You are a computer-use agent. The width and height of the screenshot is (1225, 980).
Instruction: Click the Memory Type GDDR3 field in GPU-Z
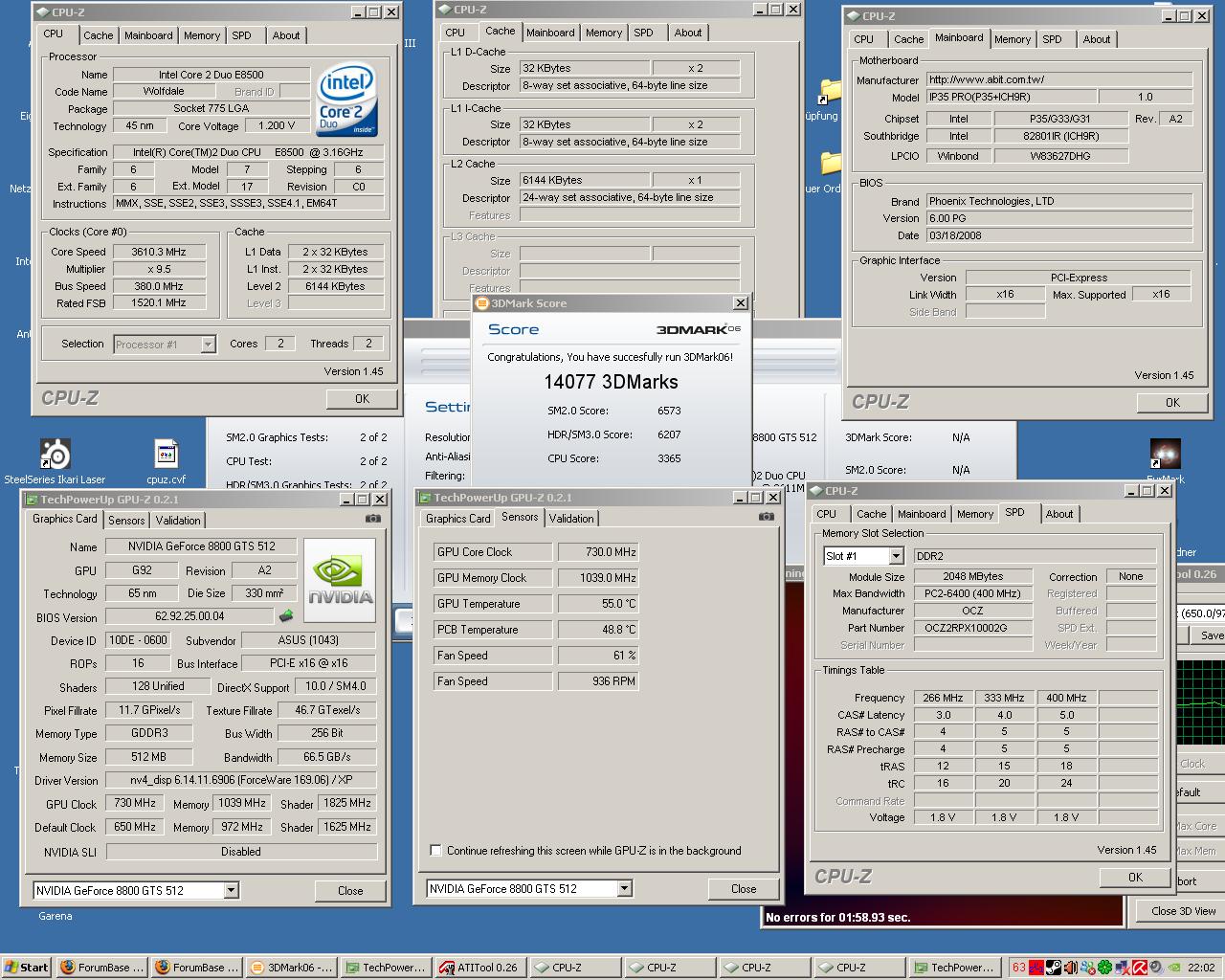pos(149,733)
